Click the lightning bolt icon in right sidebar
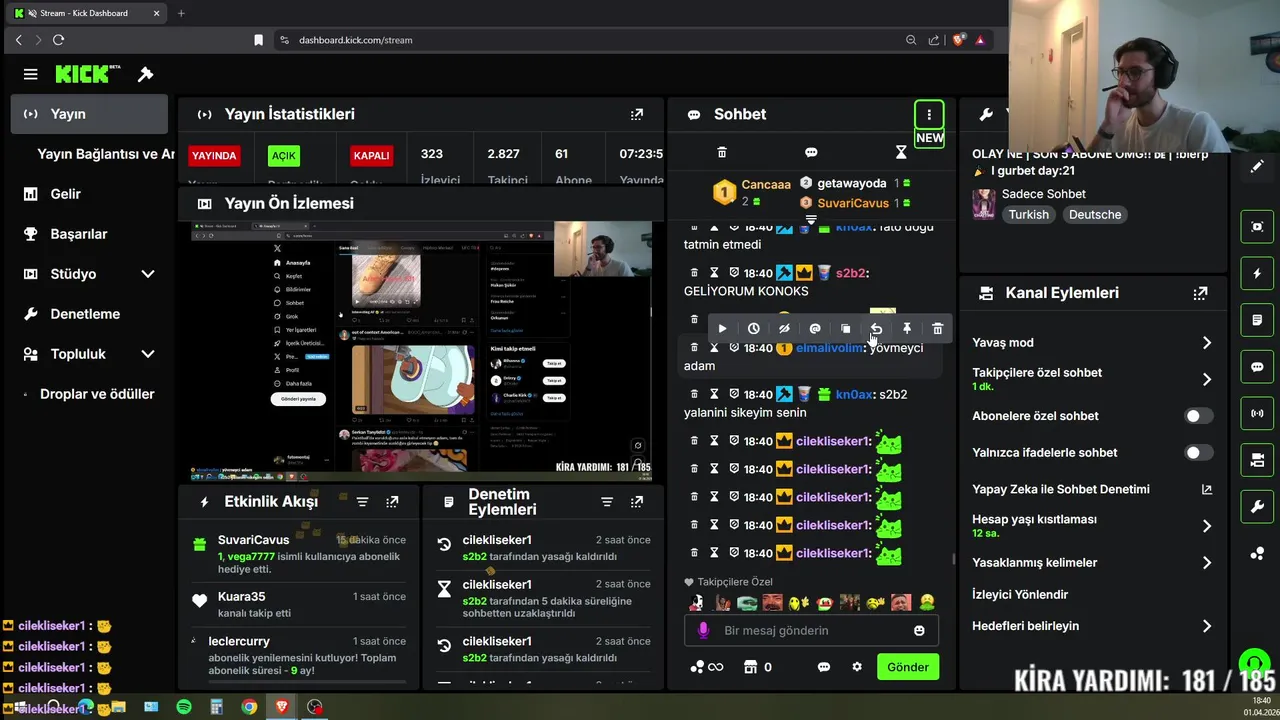The image size is (1280, 720). click(1257, 273)
